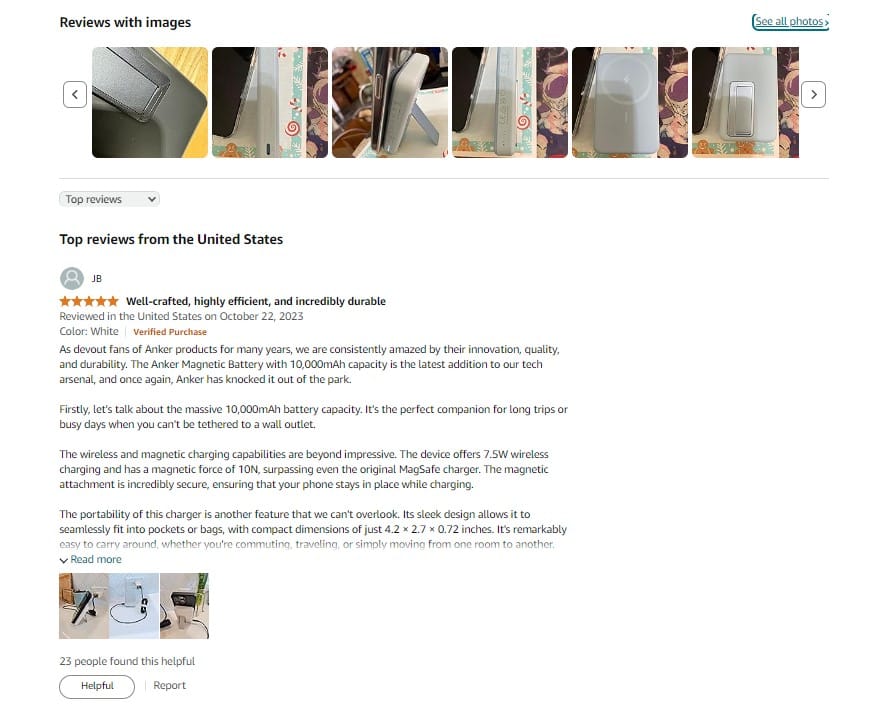The height and width of the screenshot is (708, 895).
Task: Click the review title about well-crafted and durable
Action: click(x=256, y=301)
